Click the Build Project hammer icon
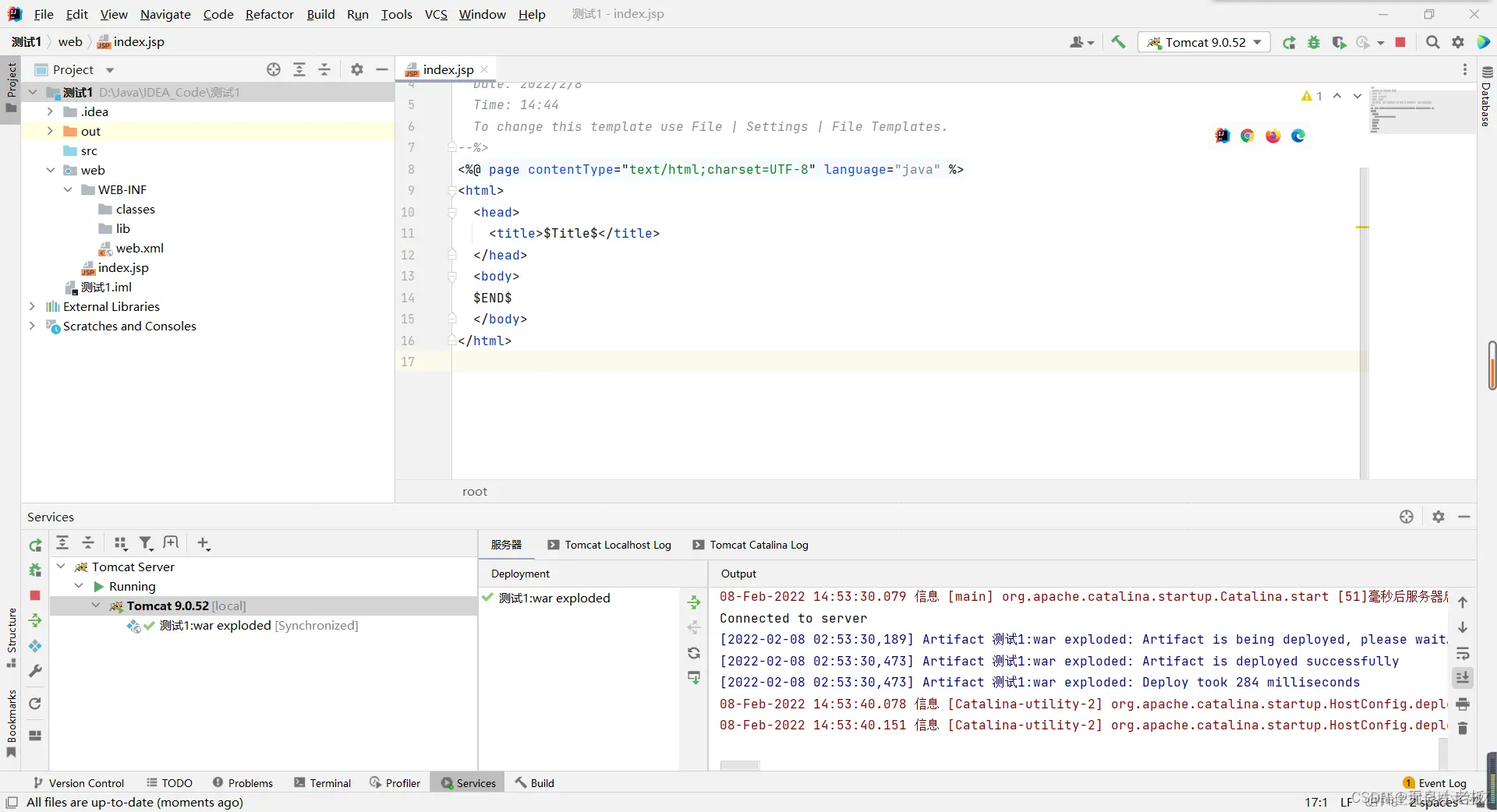The height and width of the screenshot is (812, 1497). coord(1118,42)
